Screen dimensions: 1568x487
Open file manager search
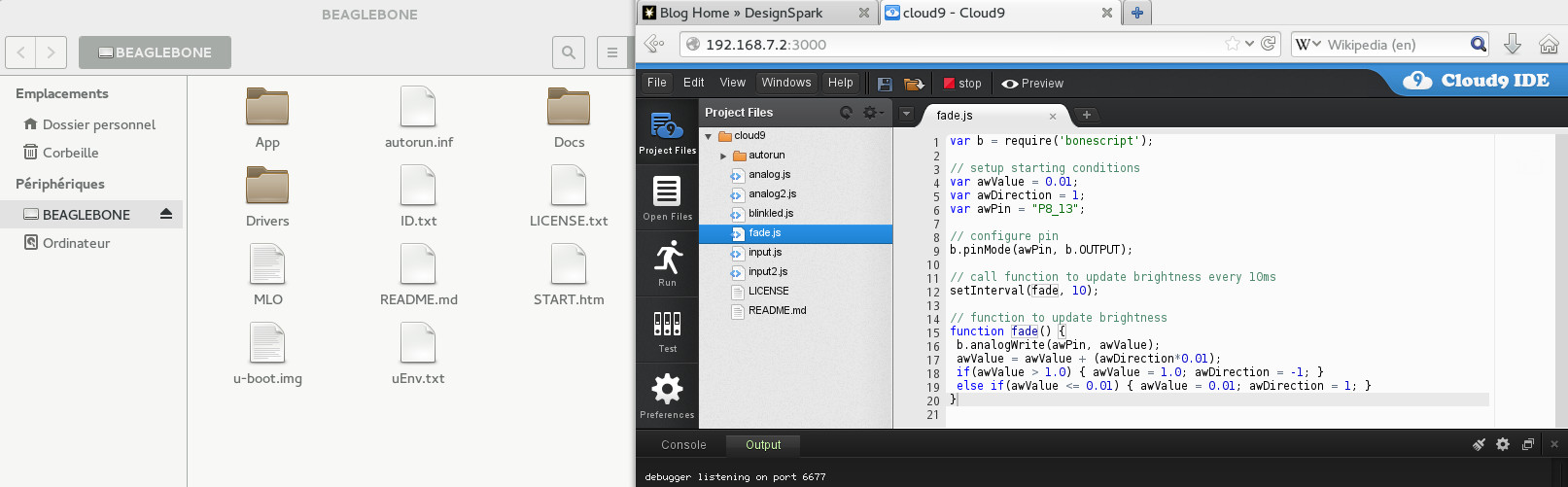[569, 52]
